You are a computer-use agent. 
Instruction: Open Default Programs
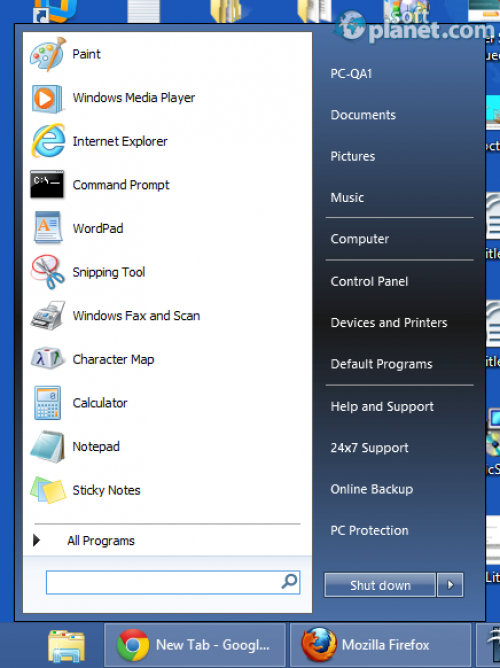point(381,364)
